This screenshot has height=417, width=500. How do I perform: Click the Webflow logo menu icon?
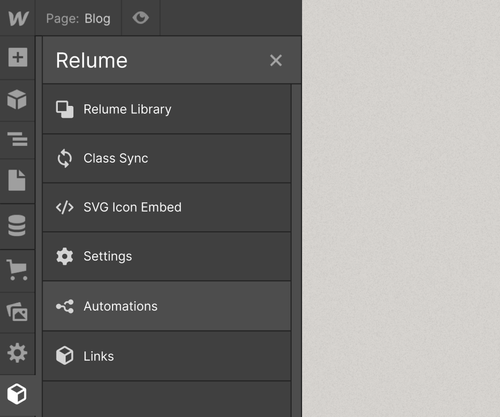coord(18,18)
